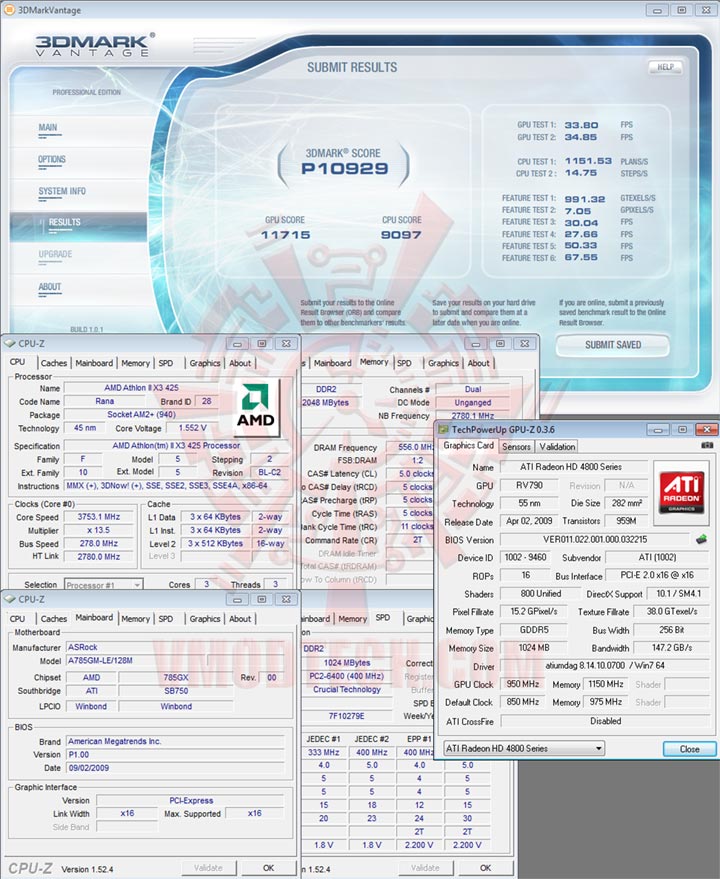Minimize the GPU-Z window
The image size is (720, 879).
point(658,430)
